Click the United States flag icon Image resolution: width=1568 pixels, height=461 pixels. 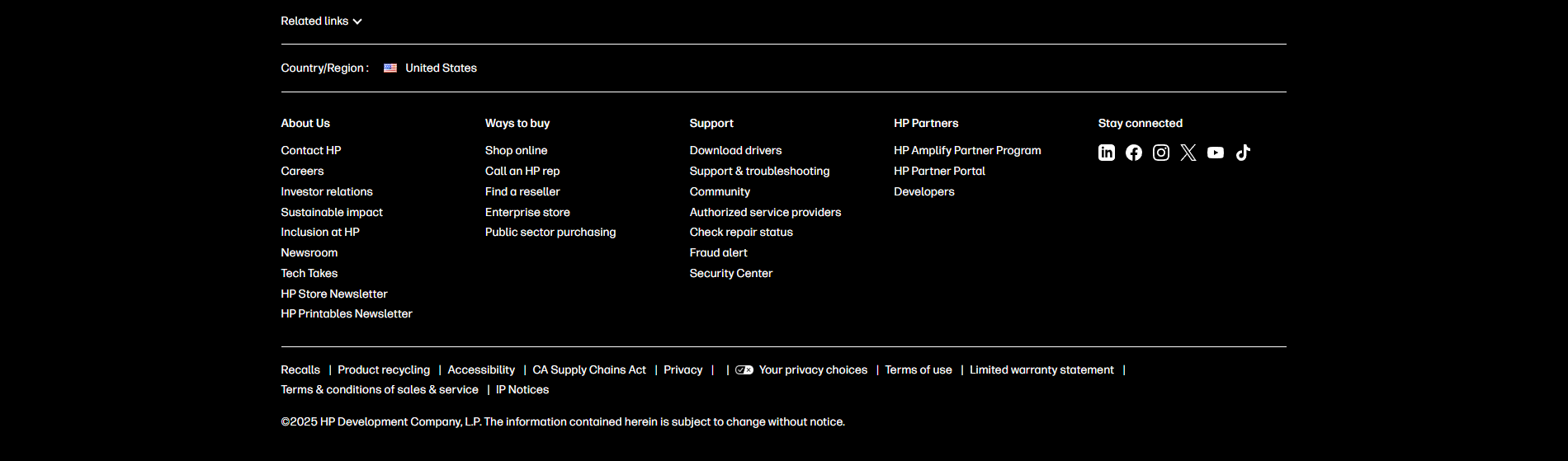[390, 68]
